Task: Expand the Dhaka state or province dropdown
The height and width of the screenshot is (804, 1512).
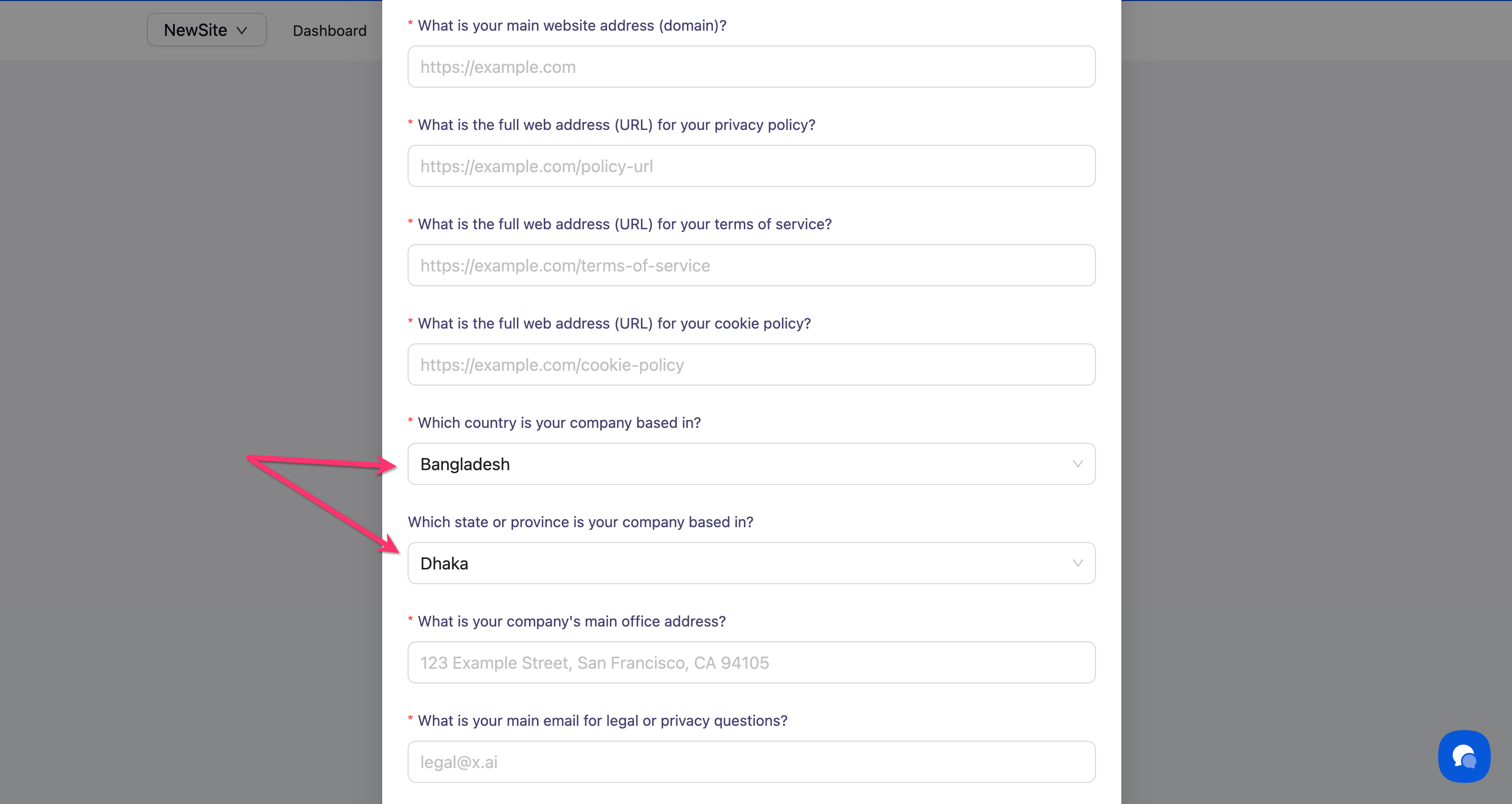Action: point(751,563)
